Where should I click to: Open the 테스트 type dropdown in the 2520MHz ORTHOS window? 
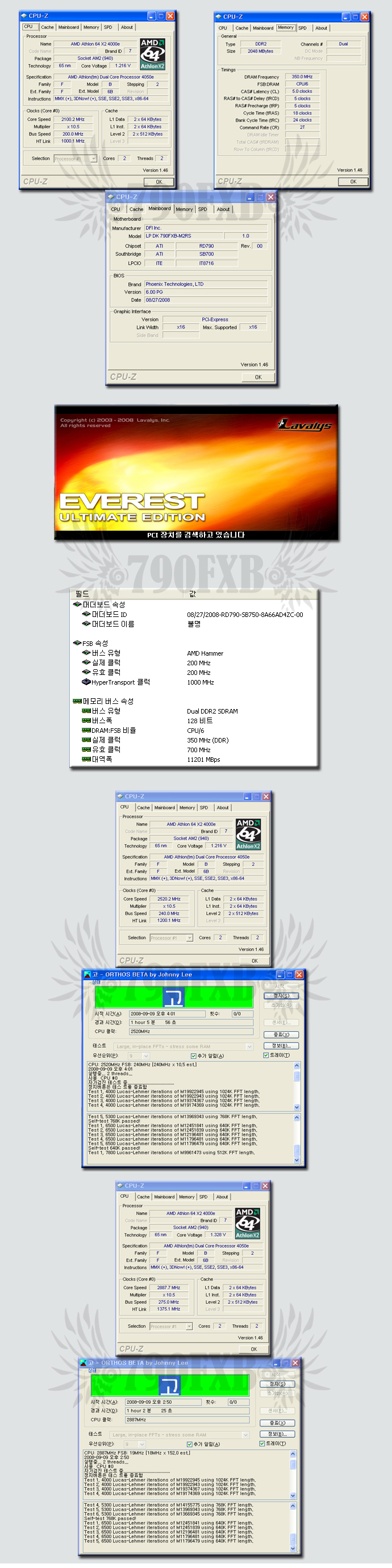pos(249,1046)
